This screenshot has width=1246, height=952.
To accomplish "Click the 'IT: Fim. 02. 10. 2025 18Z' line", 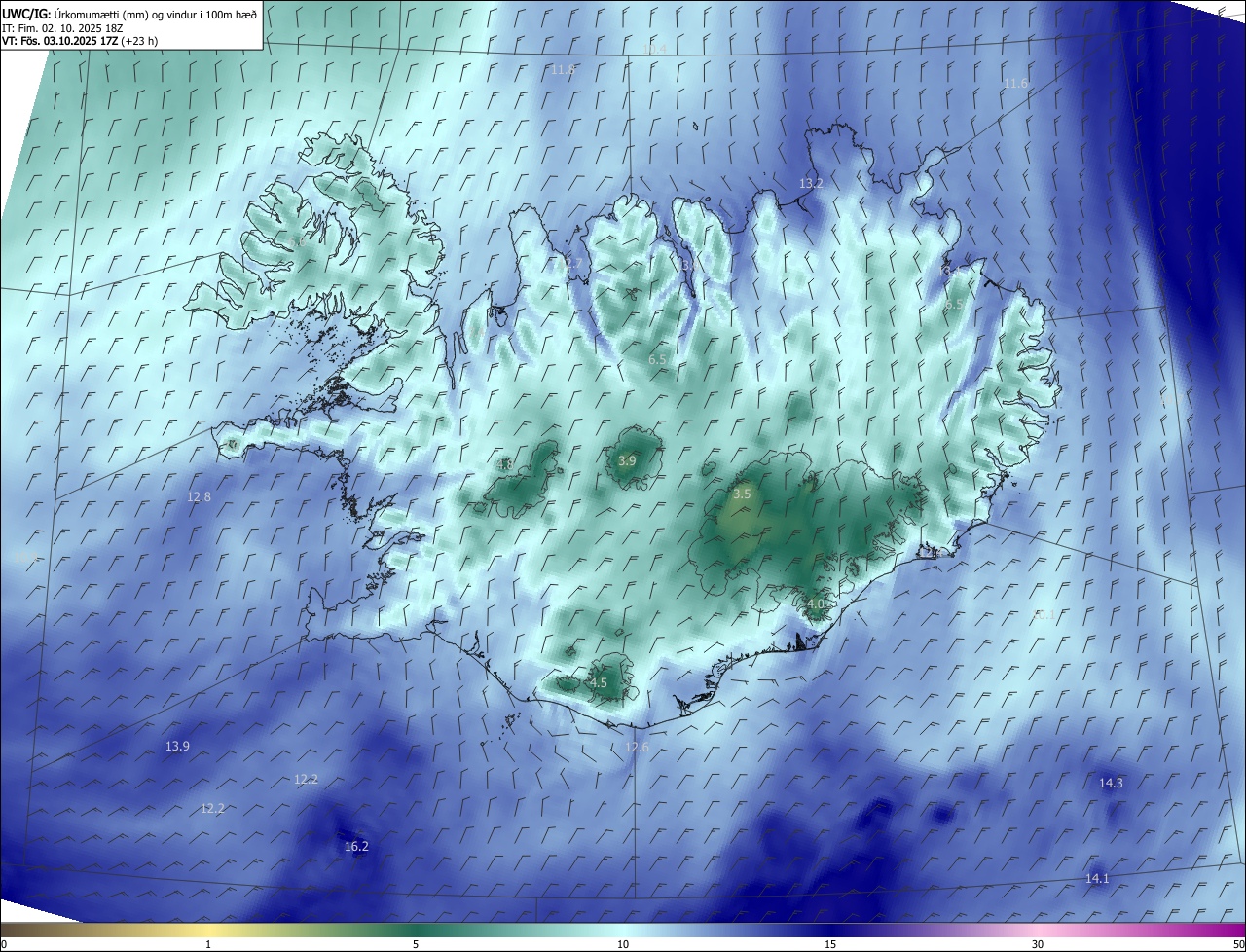I will (x=62, y=28).
